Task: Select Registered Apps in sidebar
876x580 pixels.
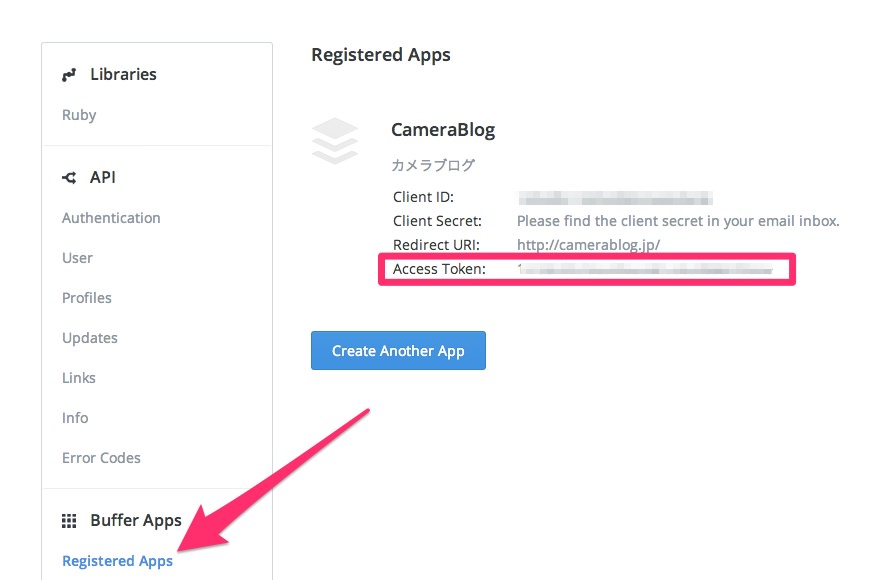Action: pyautogui.click(x=117, y=561)
